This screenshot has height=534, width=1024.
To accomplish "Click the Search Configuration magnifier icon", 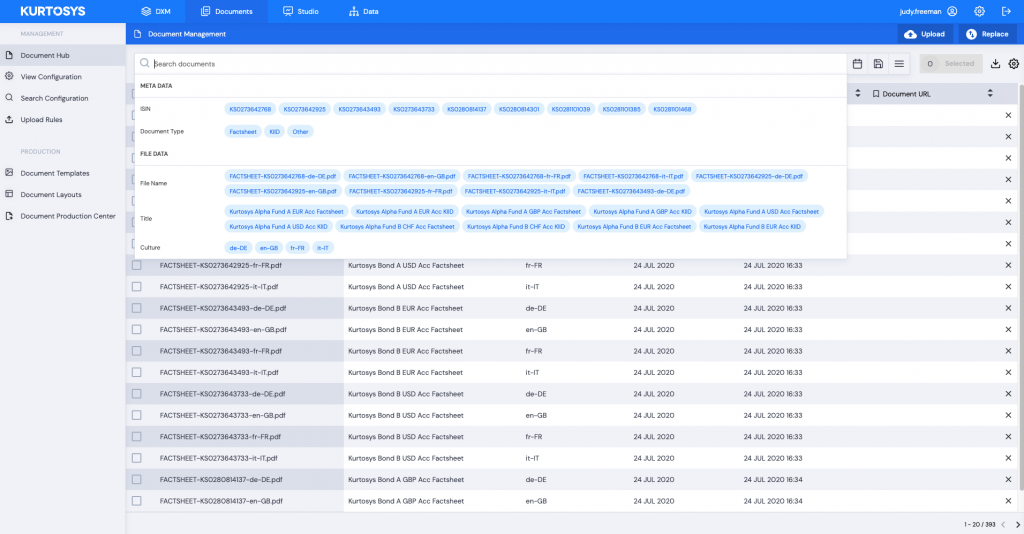I will click(x=9, y=98).
